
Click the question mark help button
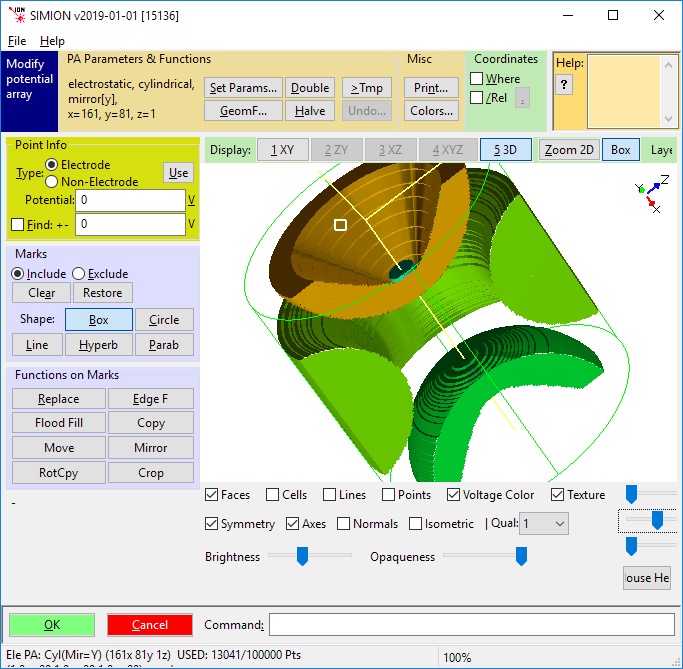pyautogui.click(x=564, y=84)
